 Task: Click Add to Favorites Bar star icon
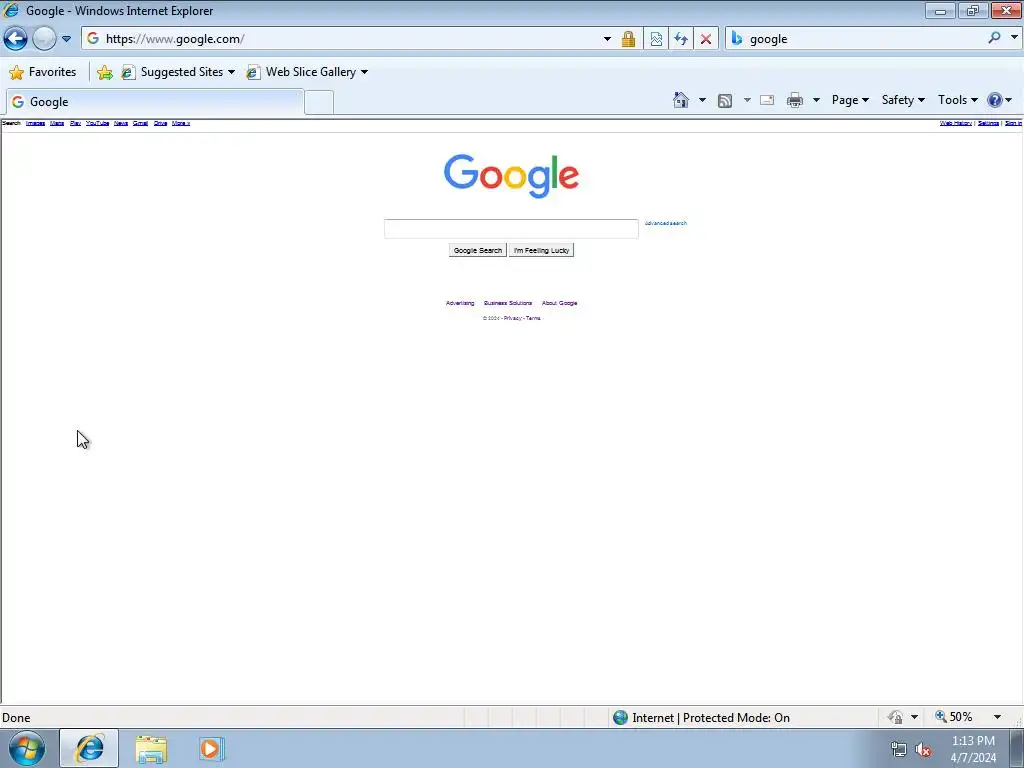click(x=104, y=72)
